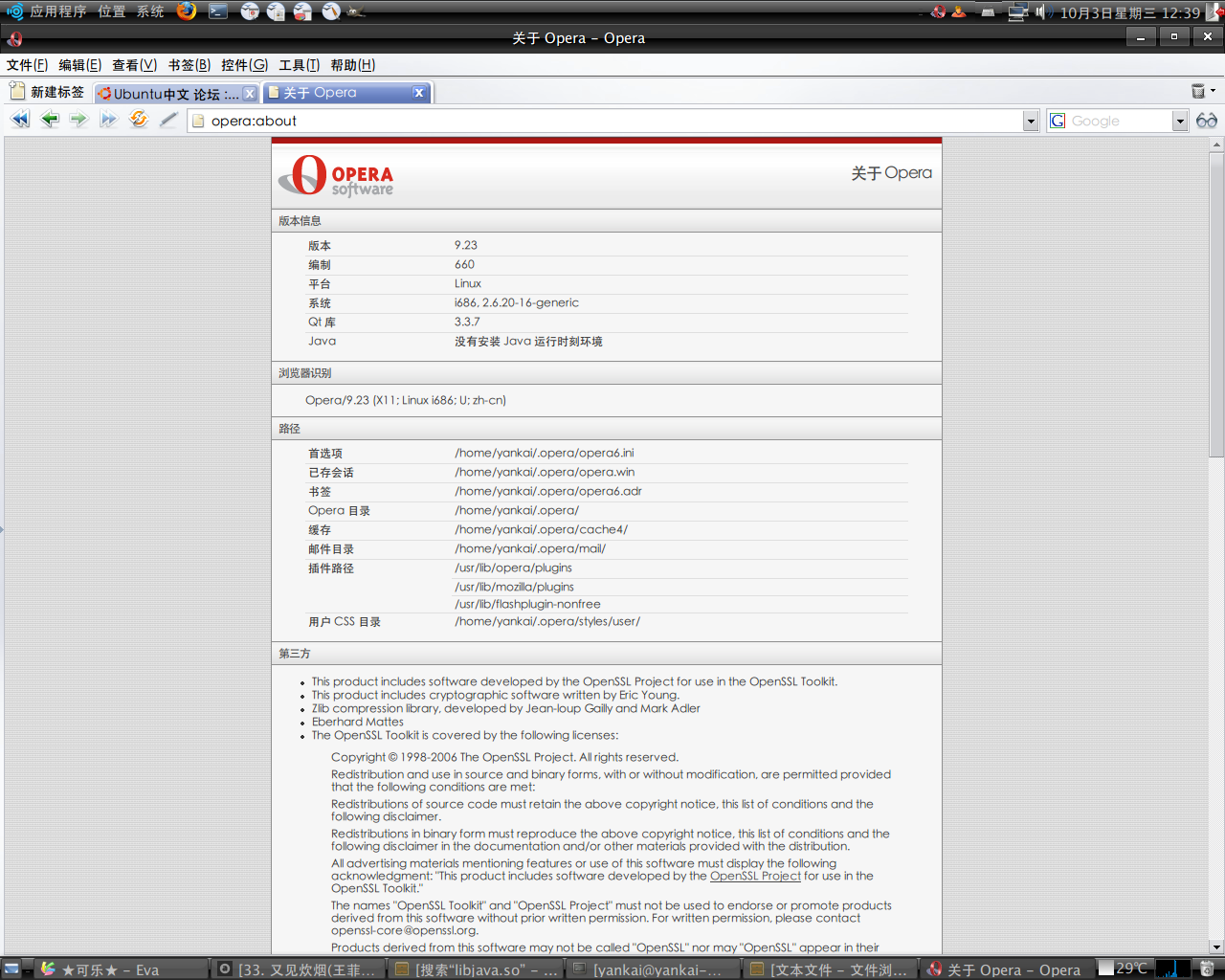Launch Firefox from the top panel
This screenshot has width=1225, height=980.
tap(187, 11)
